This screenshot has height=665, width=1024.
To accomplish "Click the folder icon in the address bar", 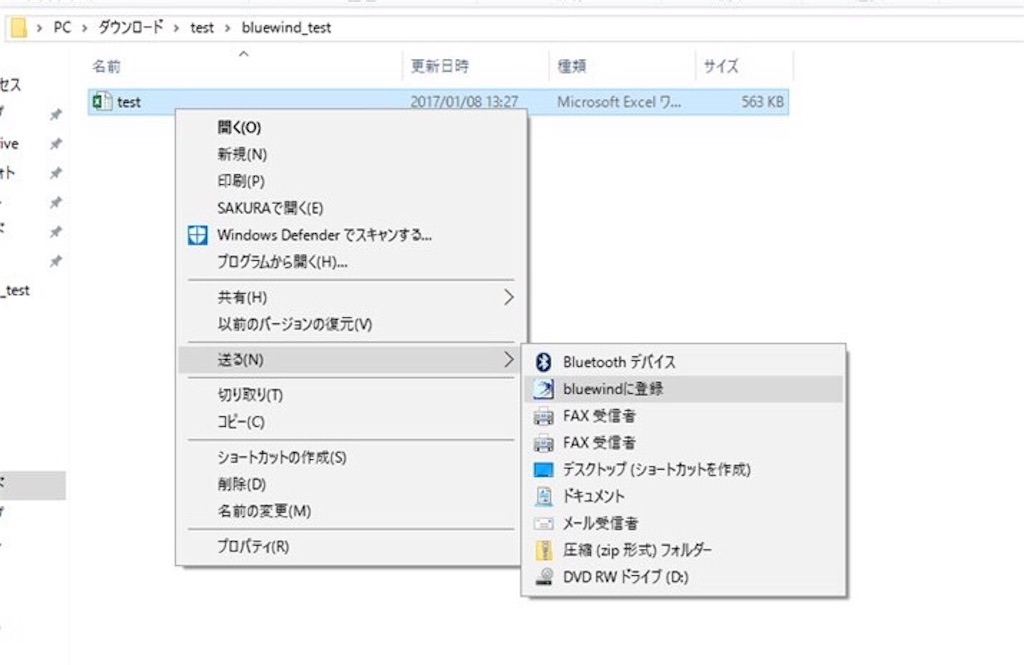I will [18, 27].
